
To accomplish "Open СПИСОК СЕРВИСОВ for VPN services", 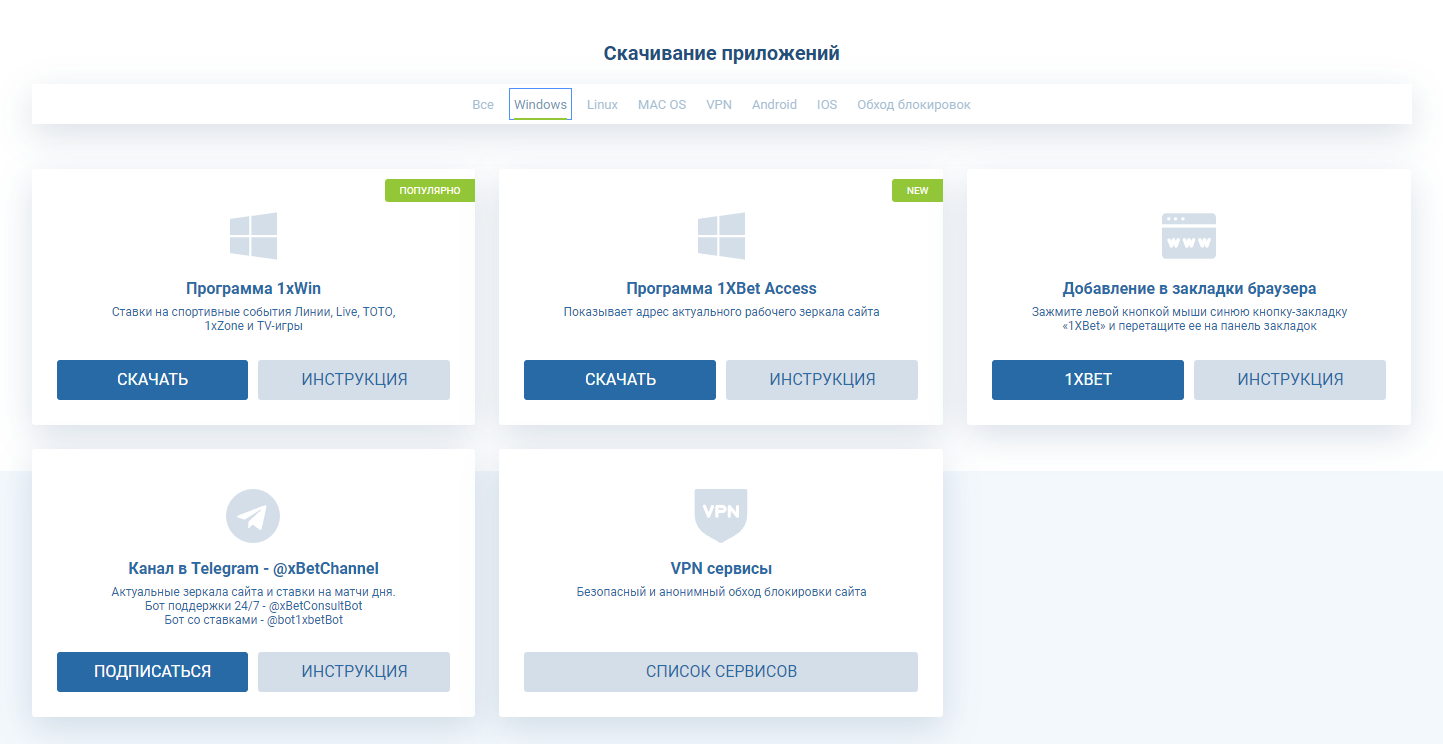I will click(x=721, y=672).
